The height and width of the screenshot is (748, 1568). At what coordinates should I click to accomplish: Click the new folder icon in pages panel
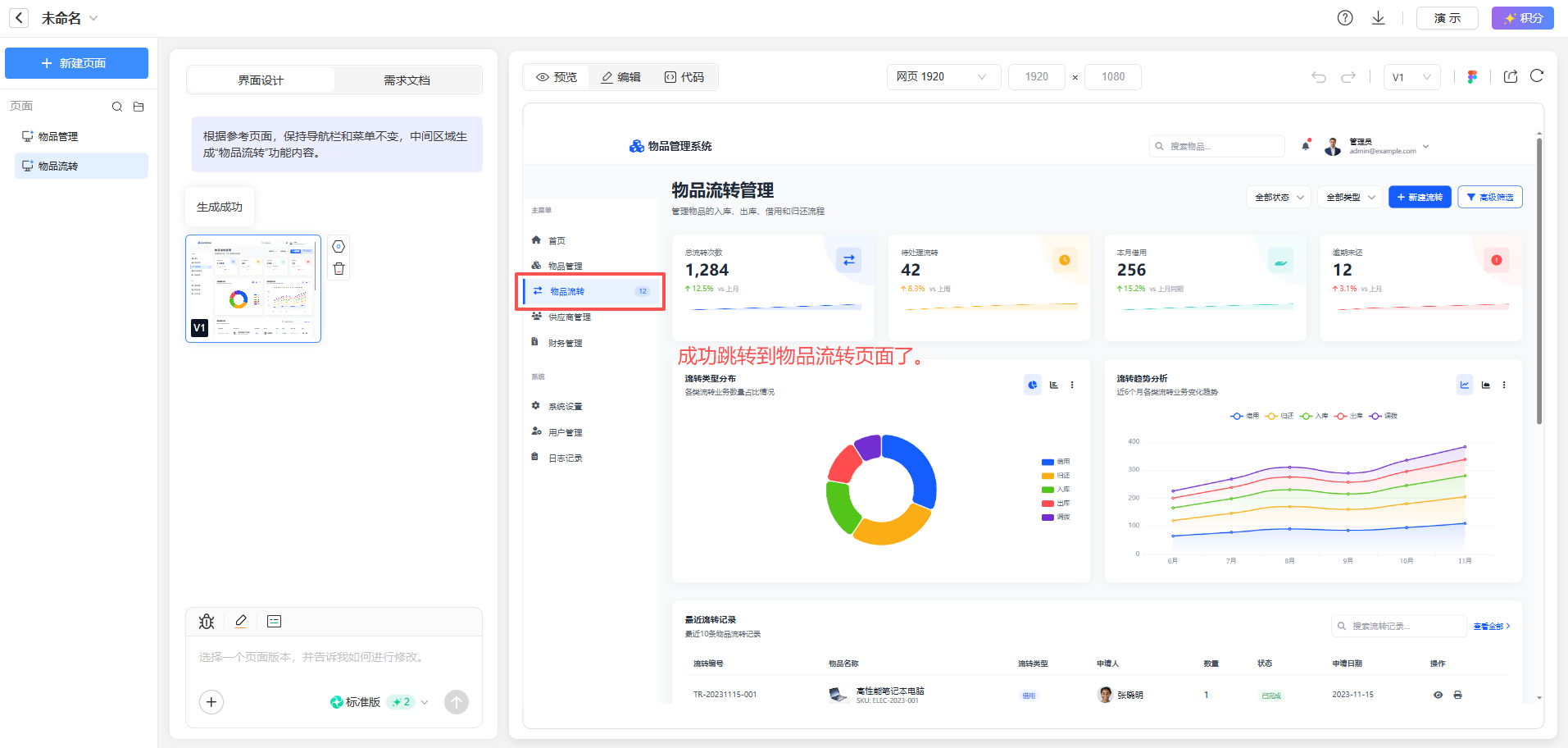click(139, 107)
